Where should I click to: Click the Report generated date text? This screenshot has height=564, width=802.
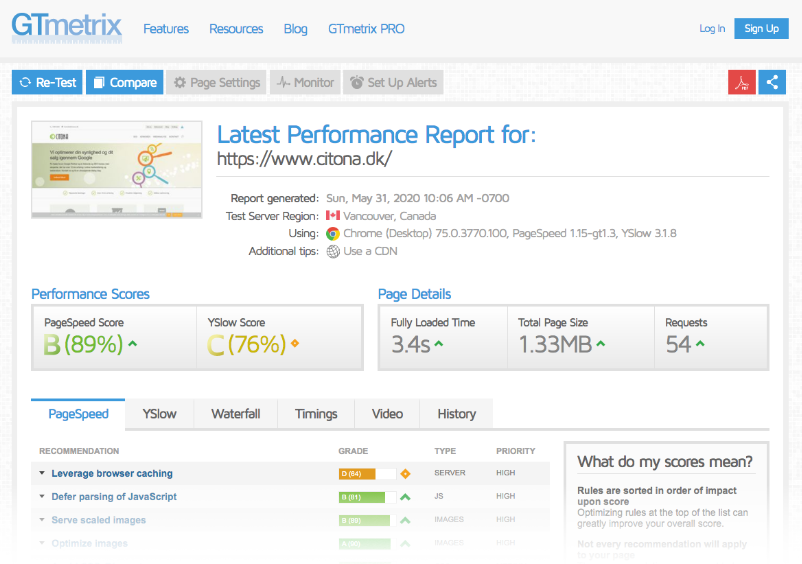pos(417,198)
